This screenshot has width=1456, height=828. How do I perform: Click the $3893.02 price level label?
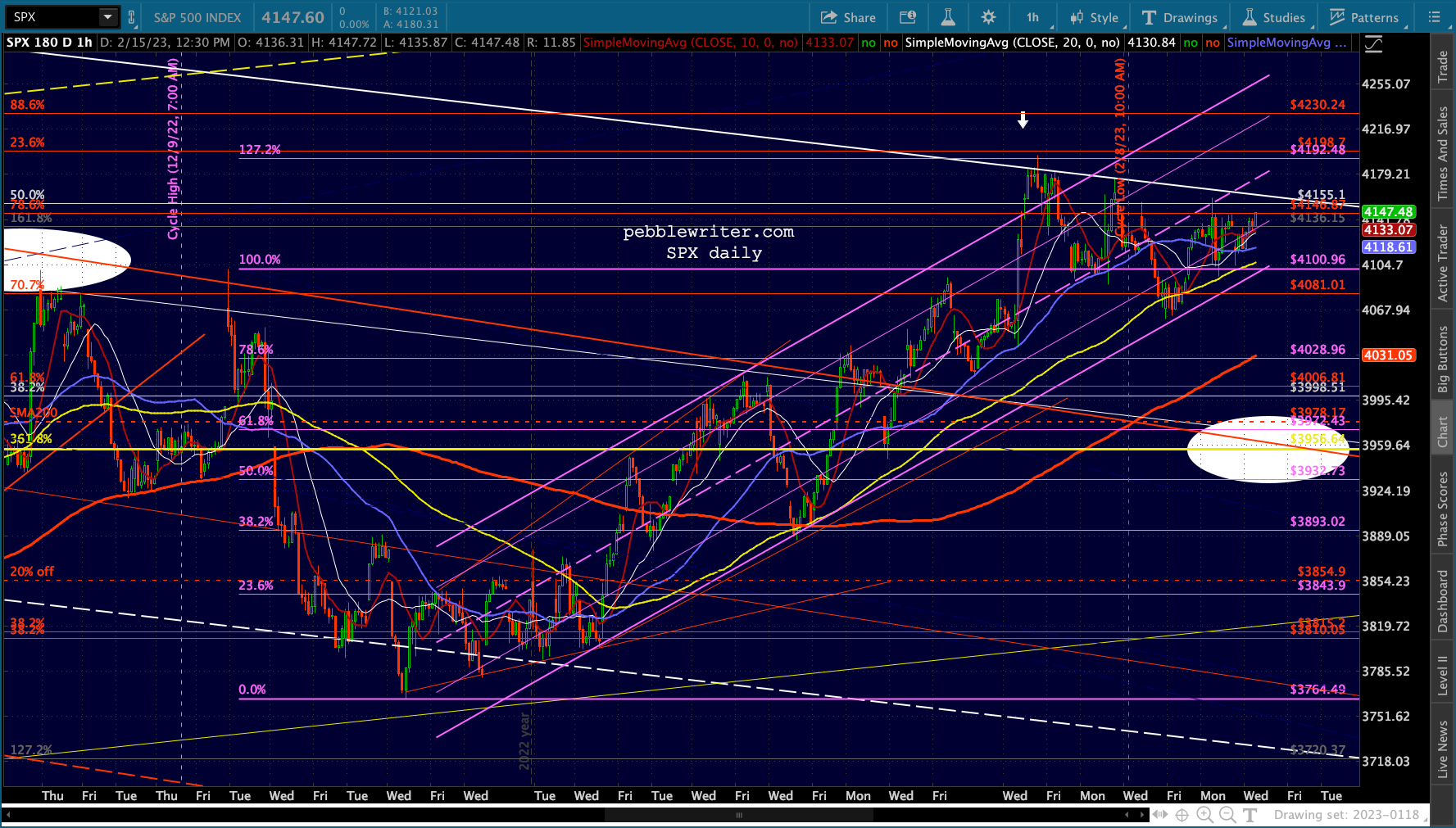click(x=1318, y=522)
